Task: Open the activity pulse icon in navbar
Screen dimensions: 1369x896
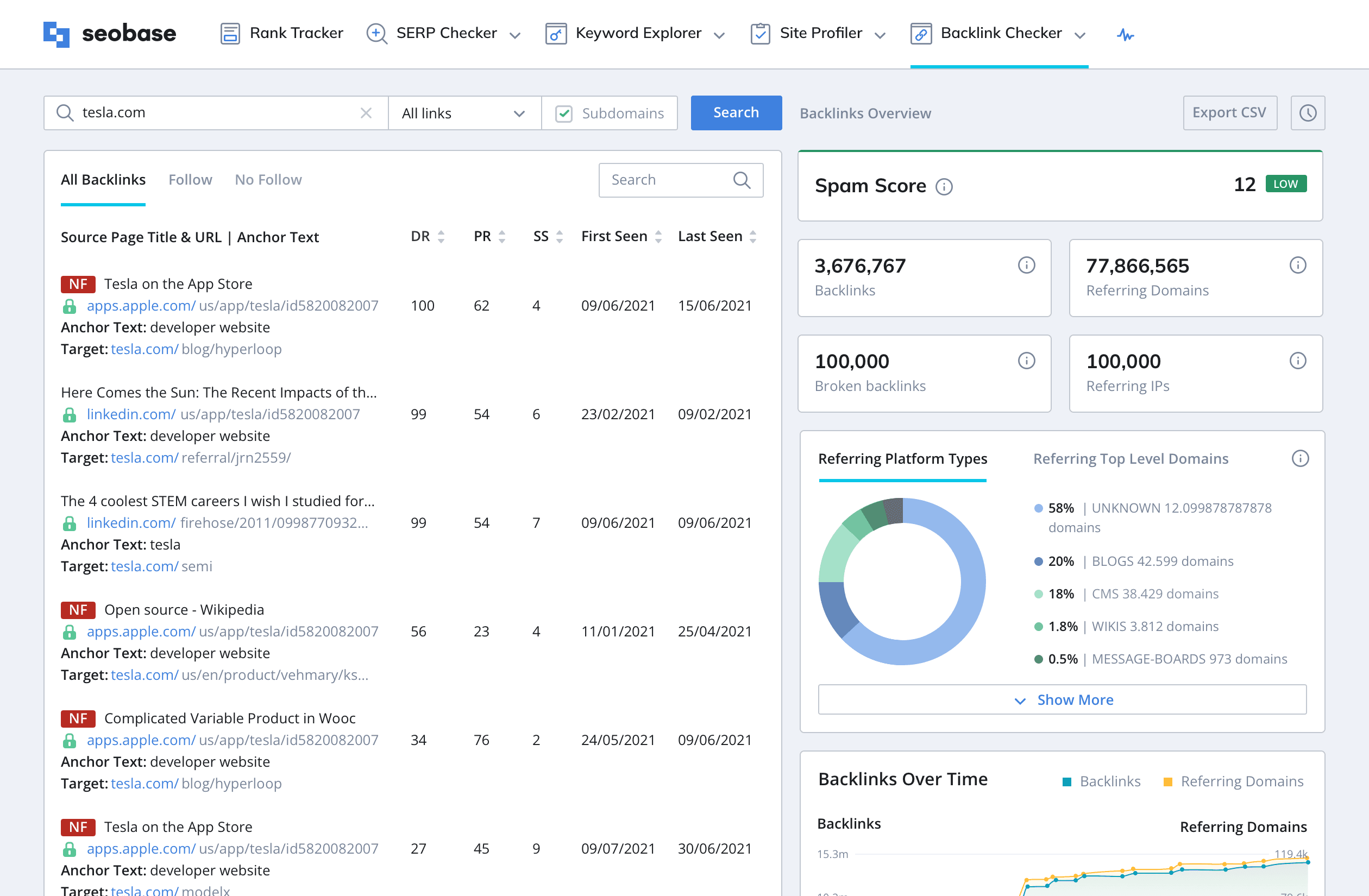Action: (1125, 35)
